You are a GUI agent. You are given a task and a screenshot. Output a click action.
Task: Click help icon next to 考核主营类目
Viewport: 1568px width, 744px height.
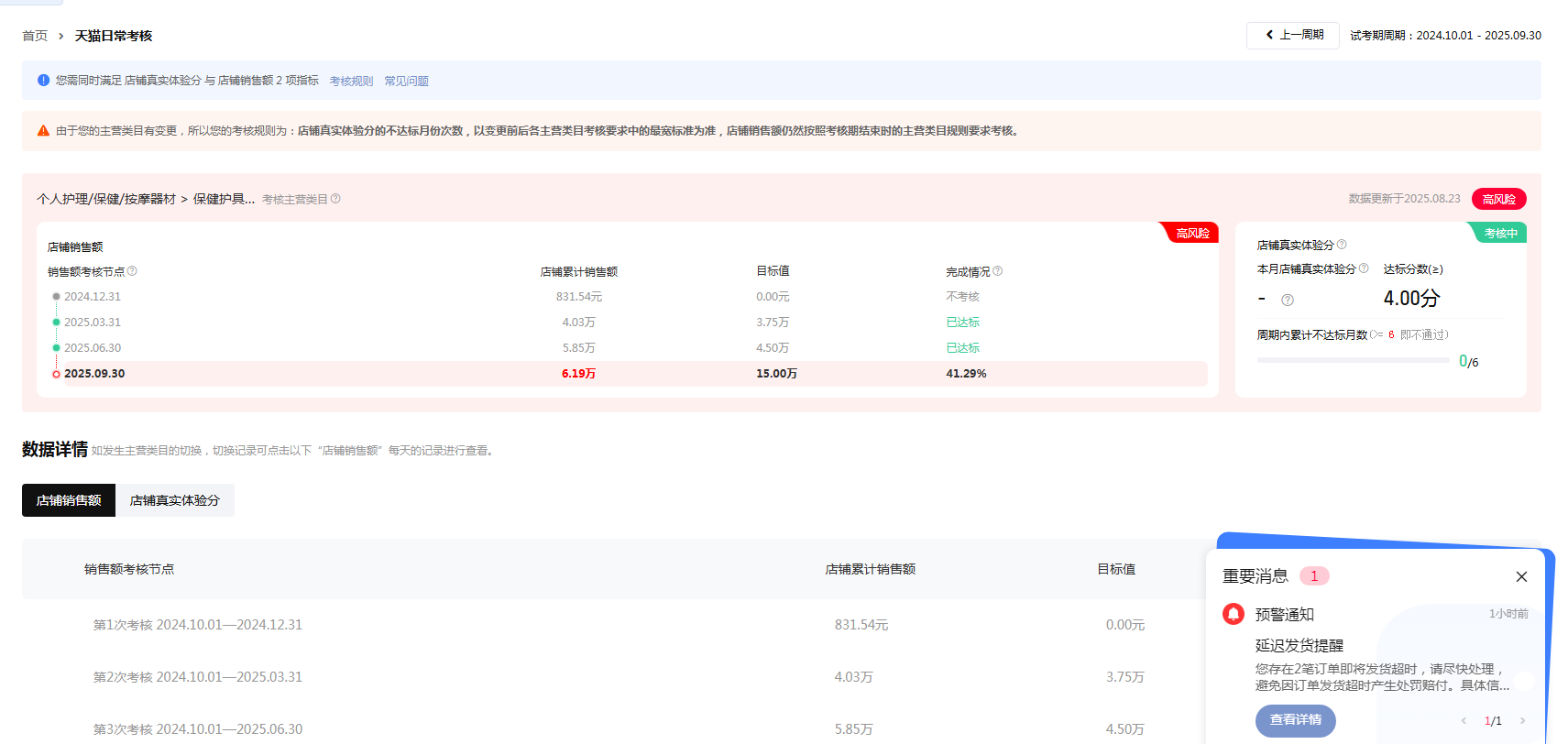point(335,199)
